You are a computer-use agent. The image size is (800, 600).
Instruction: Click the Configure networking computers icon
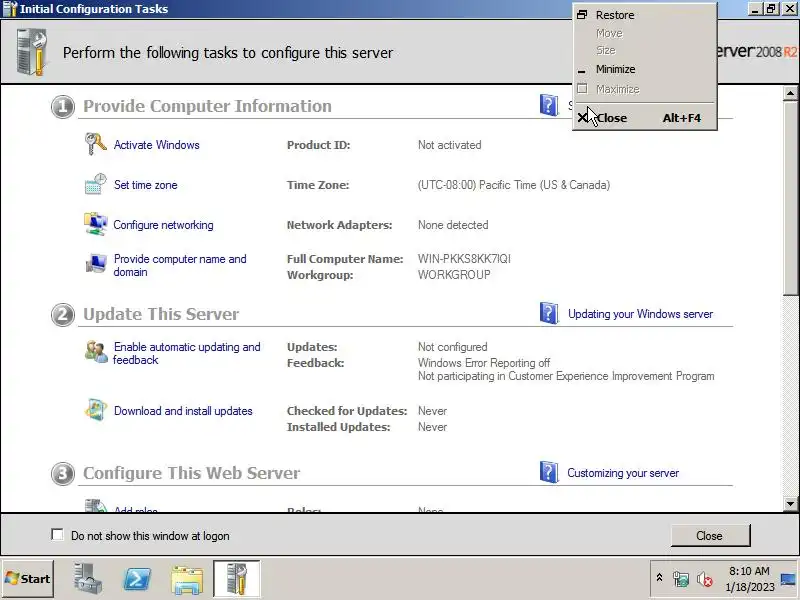(x=95, y=224)
